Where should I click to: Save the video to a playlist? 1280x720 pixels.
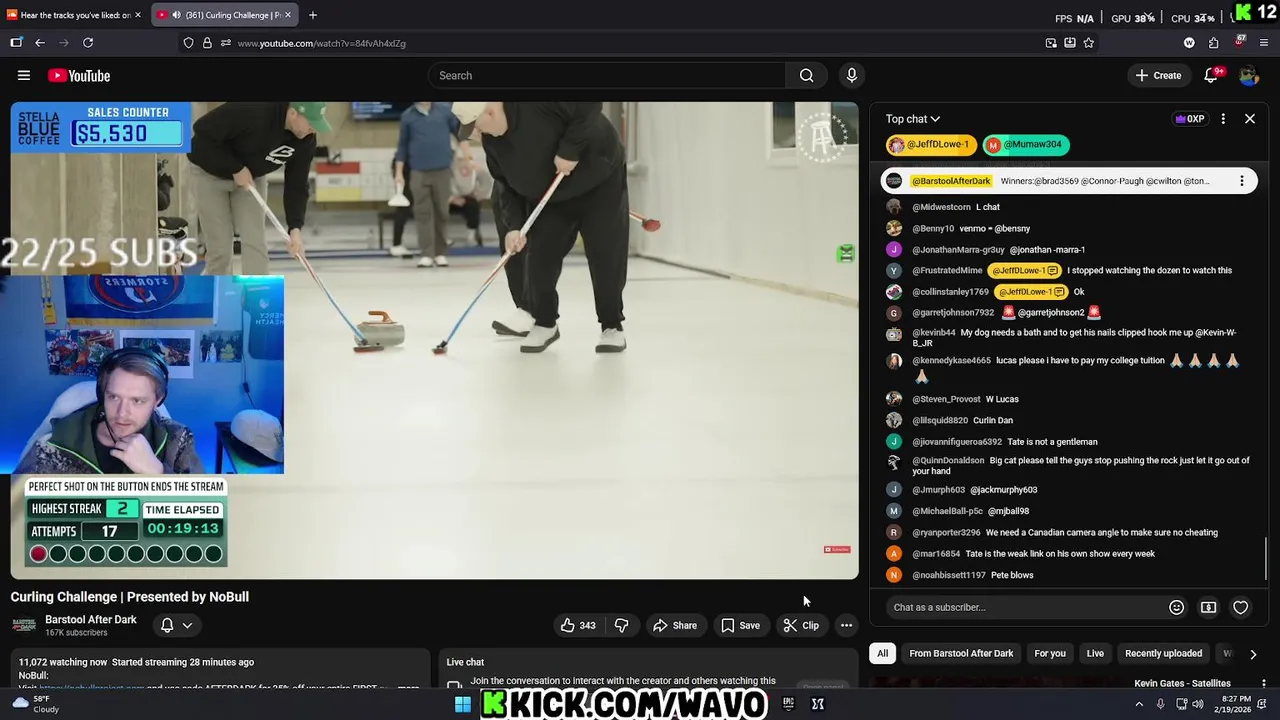click(741, 625)
